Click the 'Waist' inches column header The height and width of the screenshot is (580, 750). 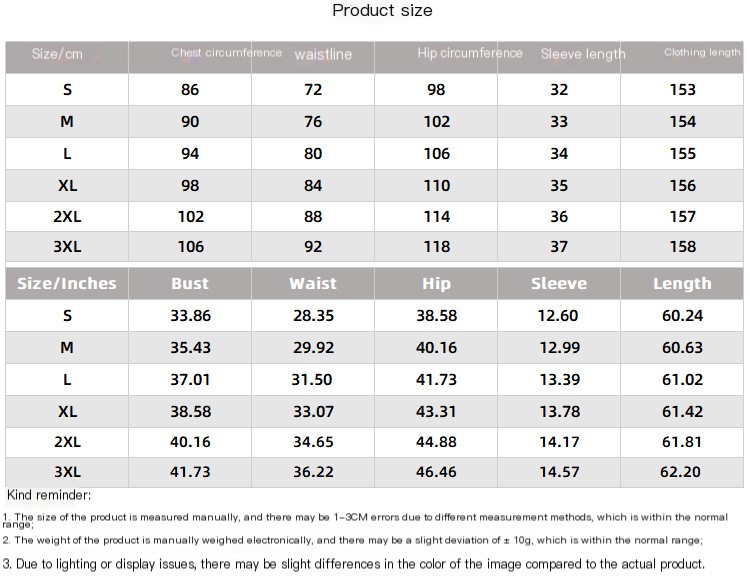(x=313, y=283)
